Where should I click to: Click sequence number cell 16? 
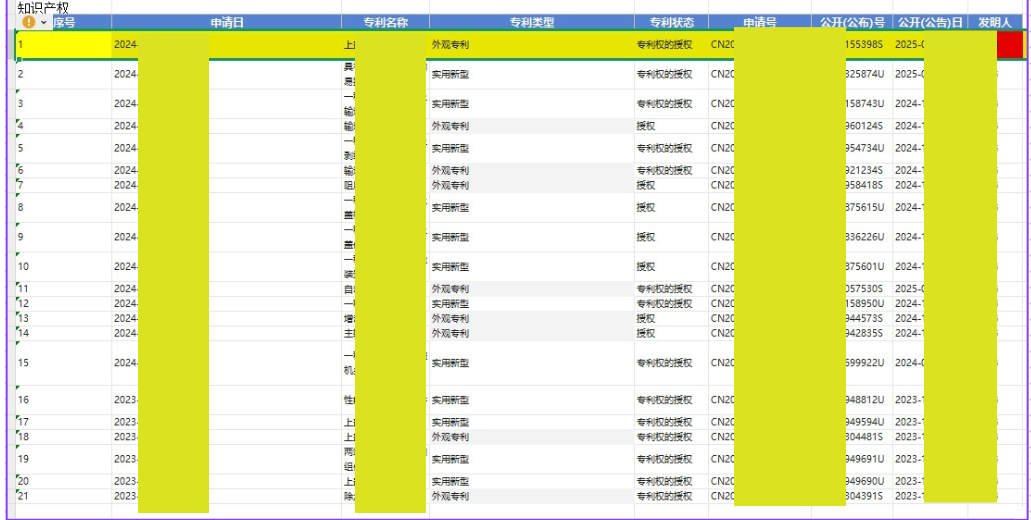pyautogui.click(x=64, y=400)
